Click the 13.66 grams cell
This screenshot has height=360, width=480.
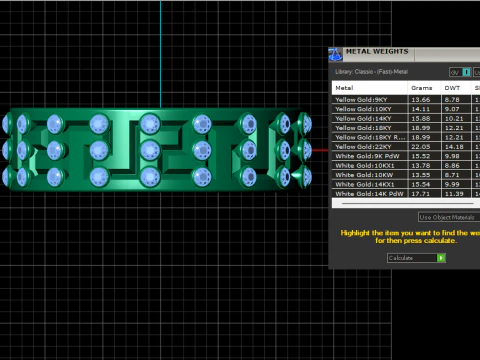point(424,100)
